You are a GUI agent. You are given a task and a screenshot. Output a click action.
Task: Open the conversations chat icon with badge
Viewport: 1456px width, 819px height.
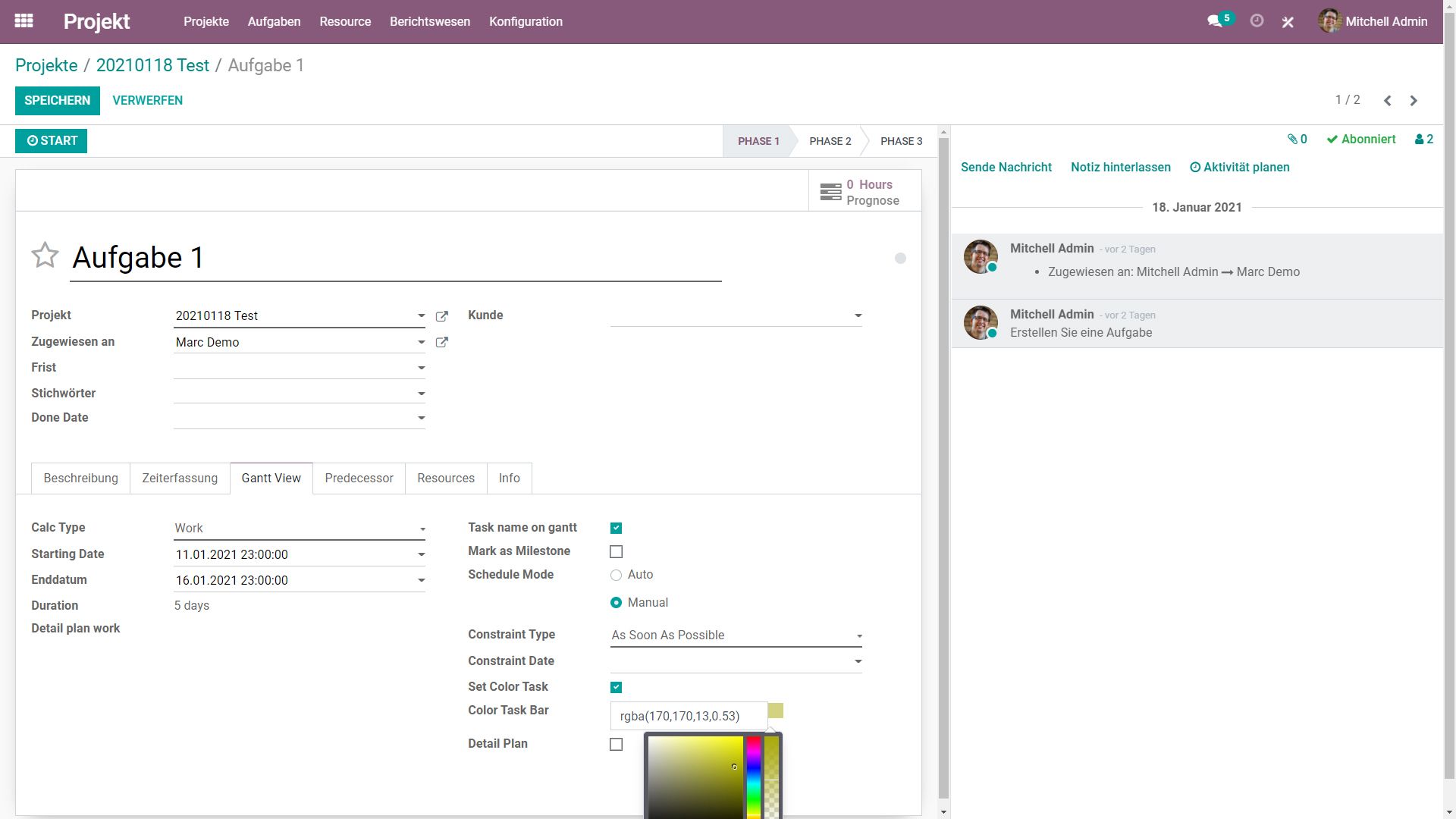(1216, 21)
